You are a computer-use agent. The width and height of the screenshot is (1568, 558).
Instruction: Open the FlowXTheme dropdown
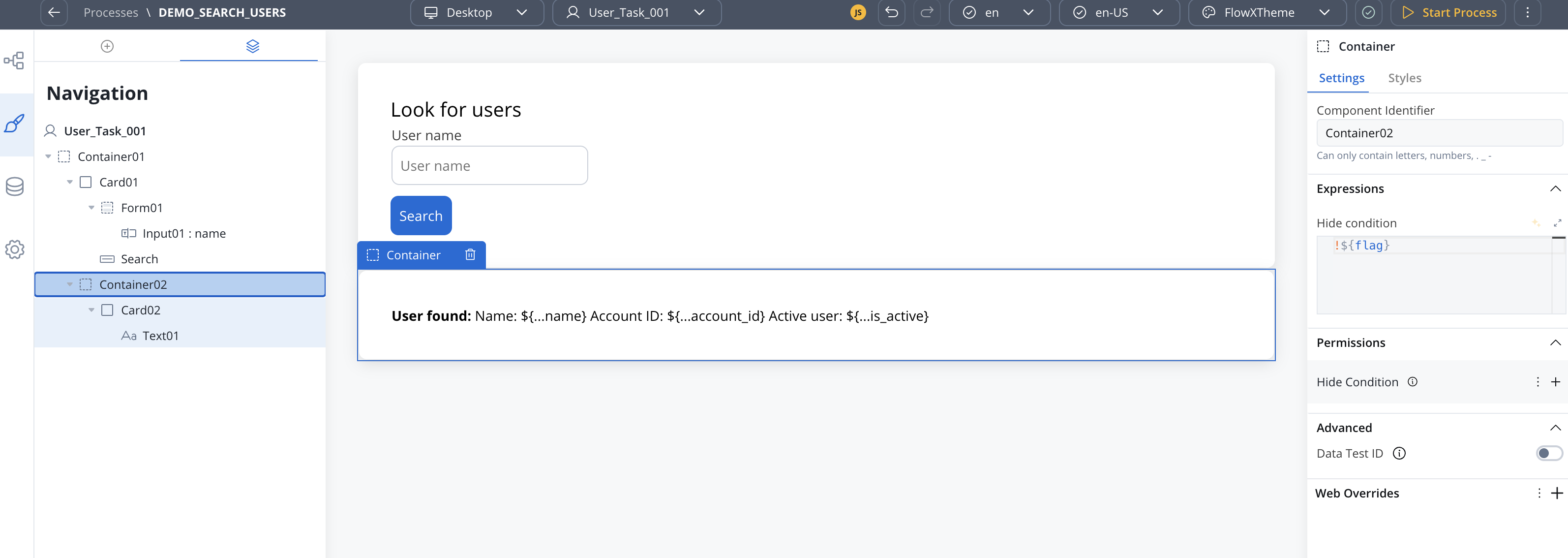[1268, 12]
